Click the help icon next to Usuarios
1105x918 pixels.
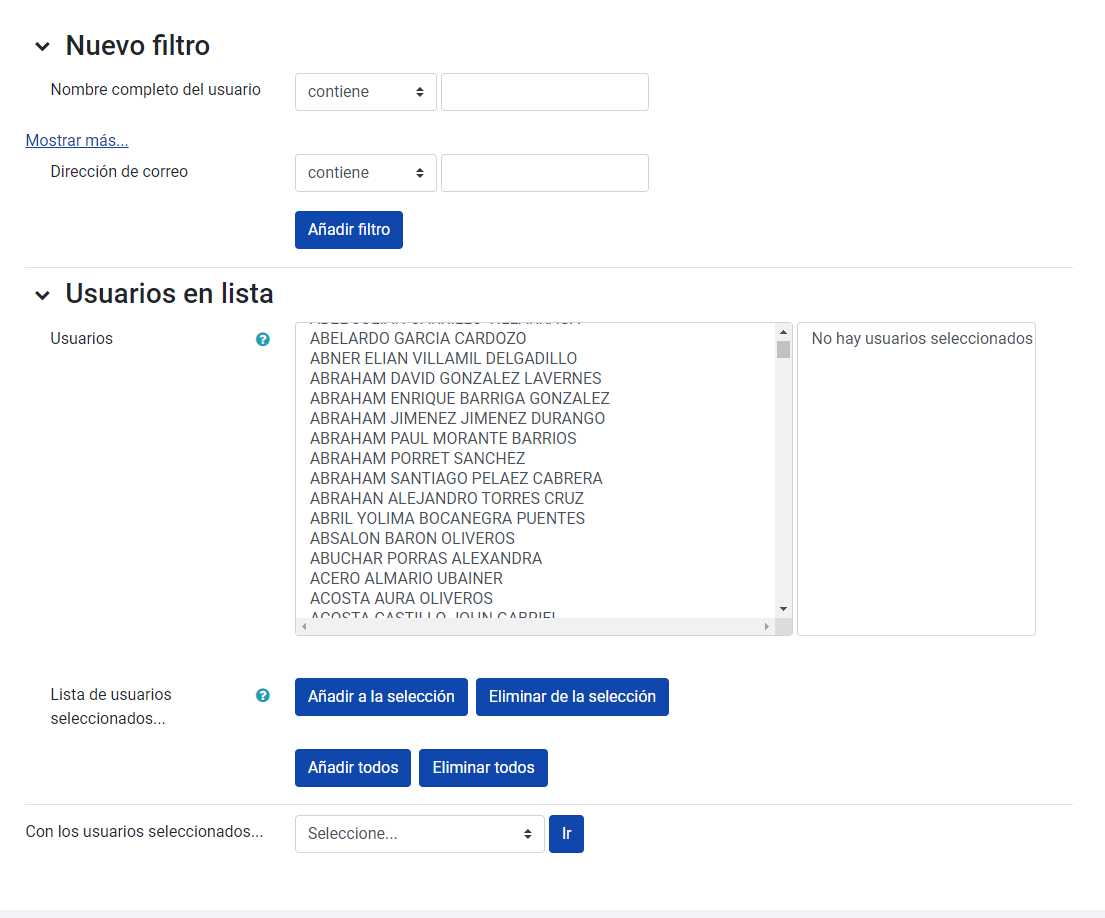pyautogui.click(x=262, y=339)
